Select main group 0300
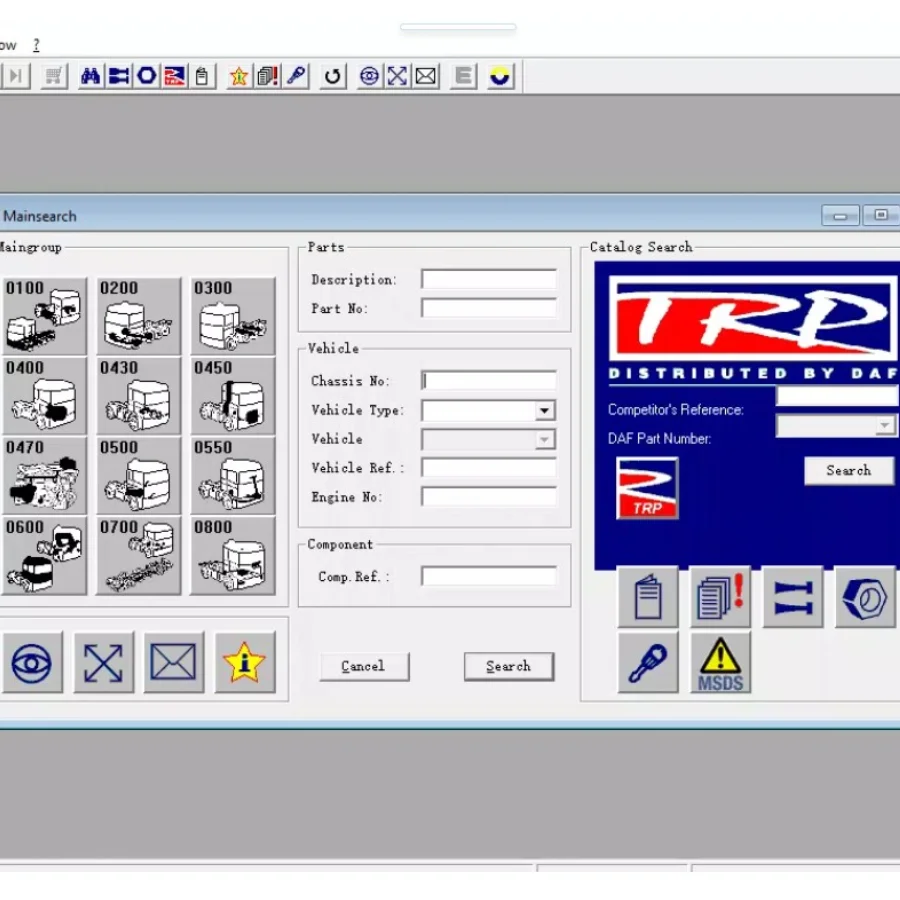This screenshot has height=900, width=900. coord(232,316)
